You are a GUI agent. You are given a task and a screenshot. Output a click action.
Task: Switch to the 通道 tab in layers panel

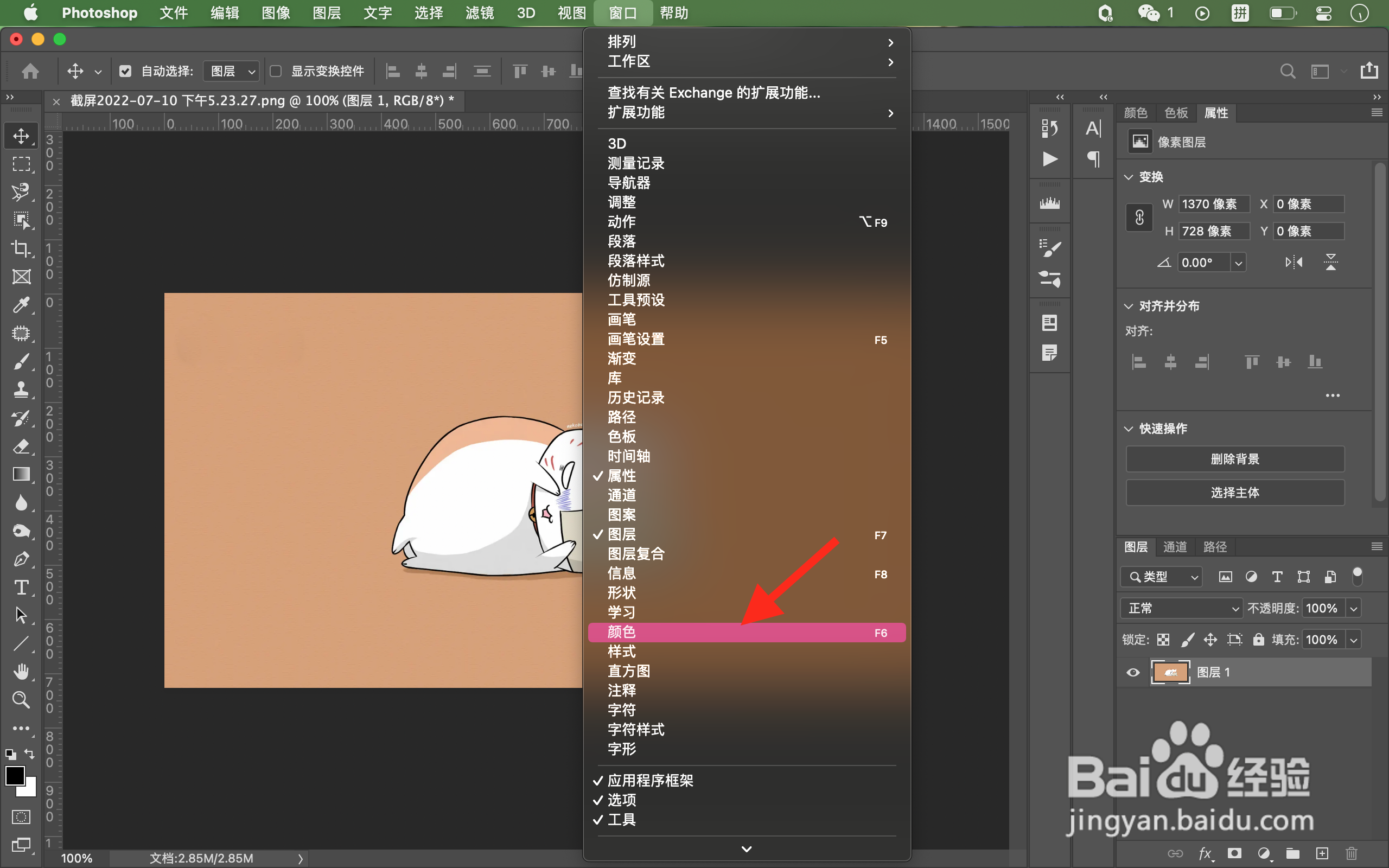tap(1175, 546)
